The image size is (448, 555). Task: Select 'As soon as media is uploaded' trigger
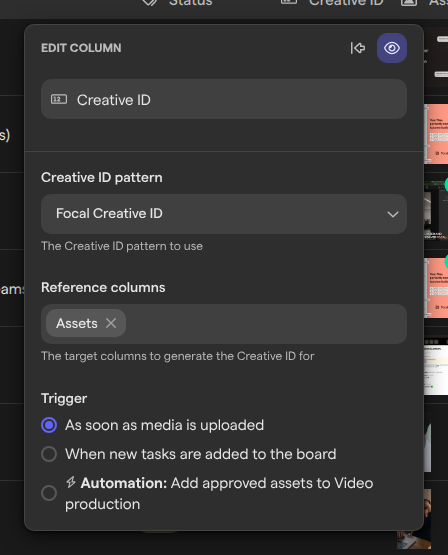pos(49,425)
